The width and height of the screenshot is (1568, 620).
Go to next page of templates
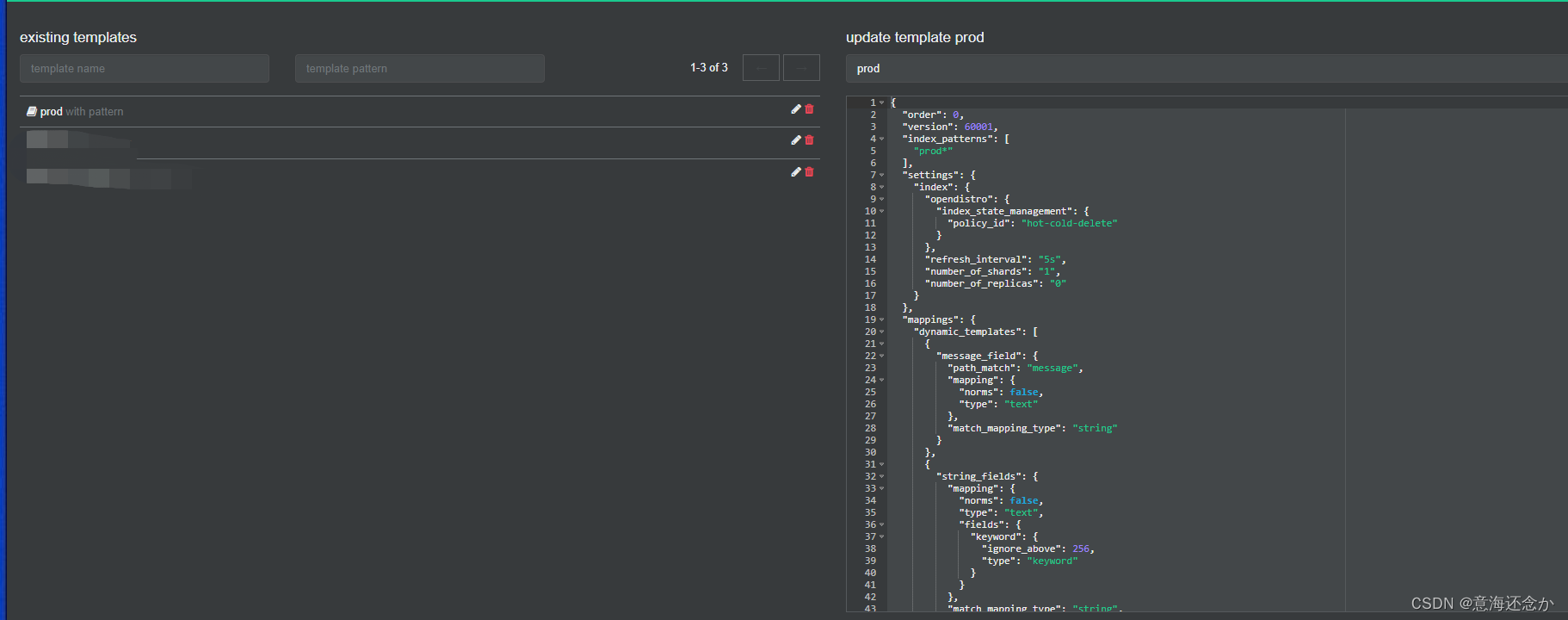pos(801,68)
